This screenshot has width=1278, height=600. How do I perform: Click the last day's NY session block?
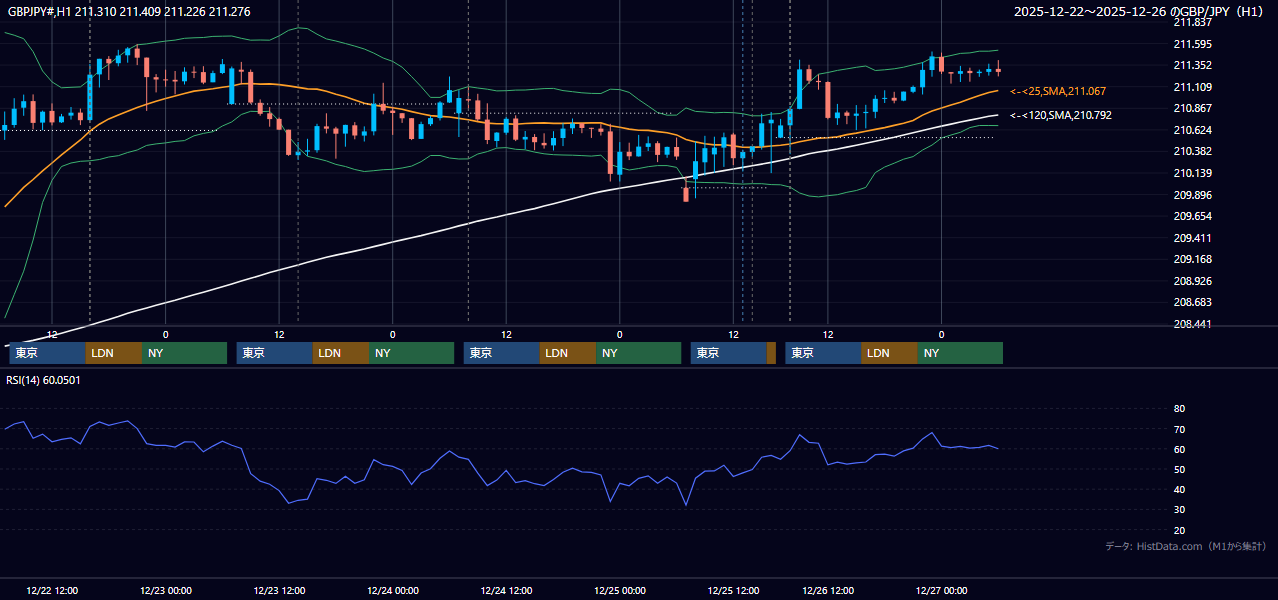[960, 353]
